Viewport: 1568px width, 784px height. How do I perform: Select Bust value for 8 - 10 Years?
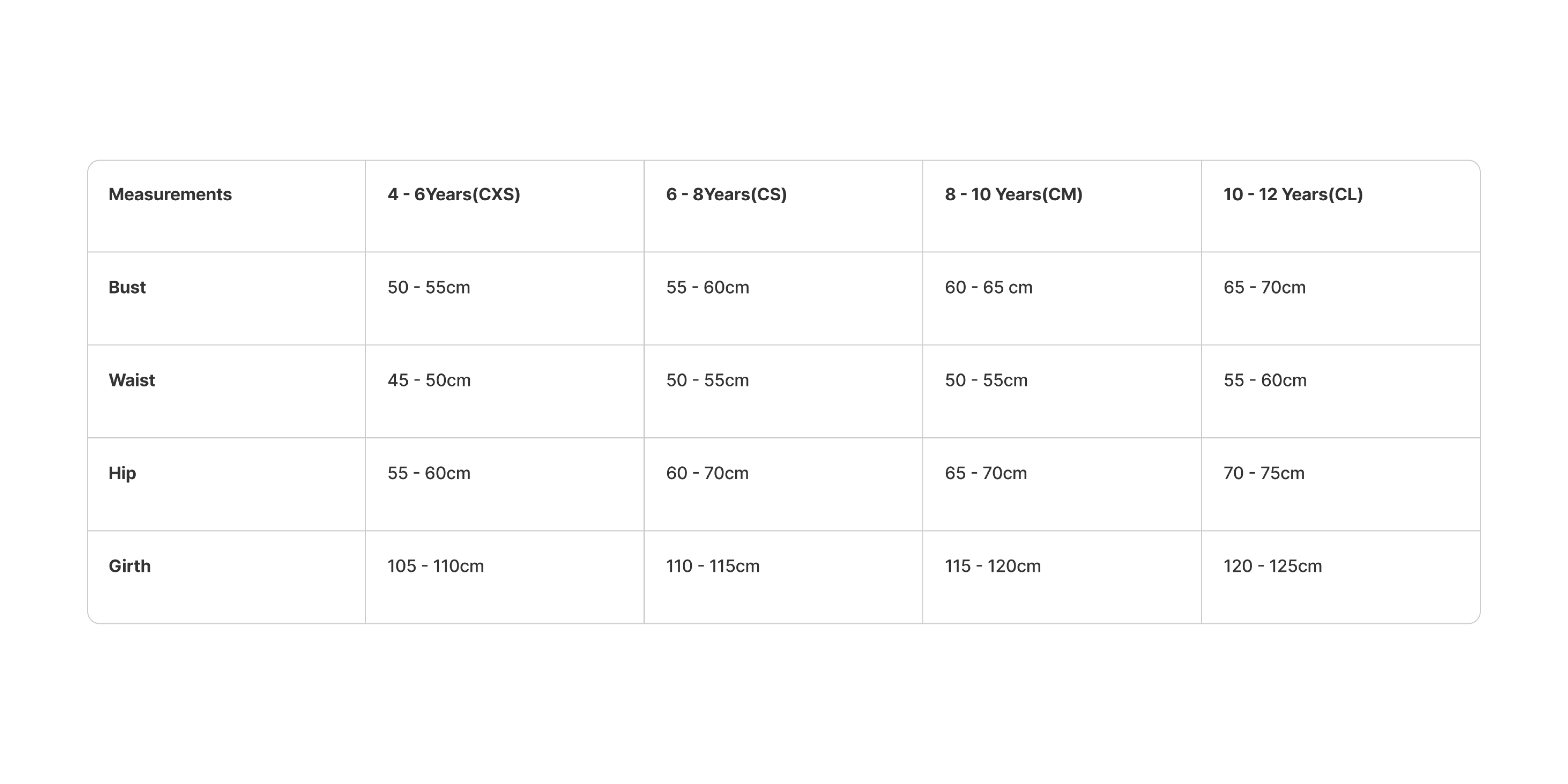988,287
